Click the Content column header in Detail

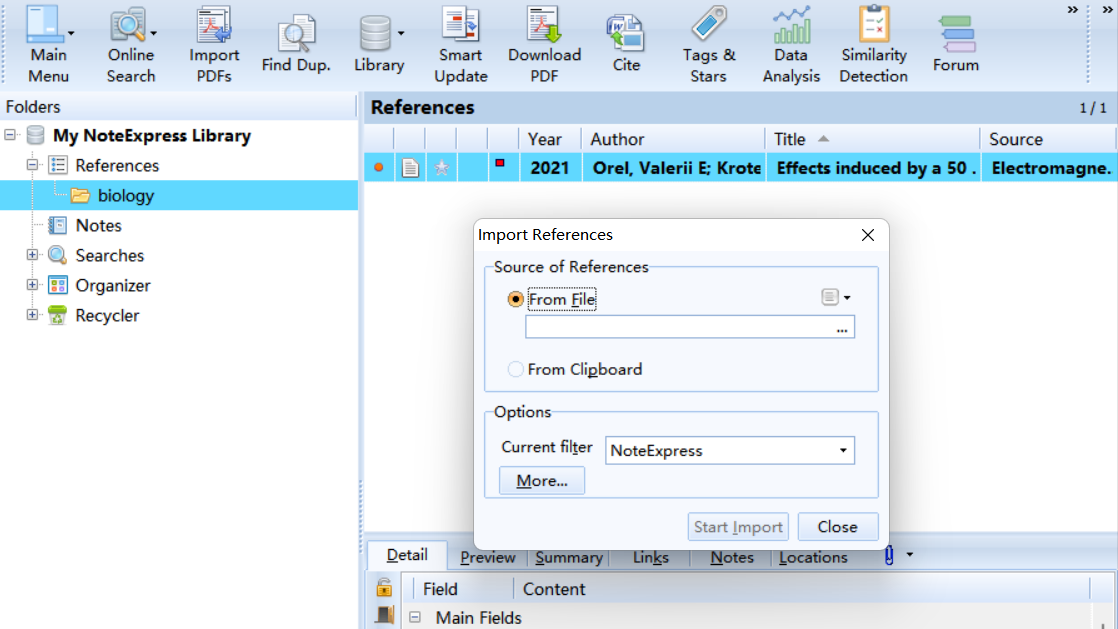(x=801, y=589)
